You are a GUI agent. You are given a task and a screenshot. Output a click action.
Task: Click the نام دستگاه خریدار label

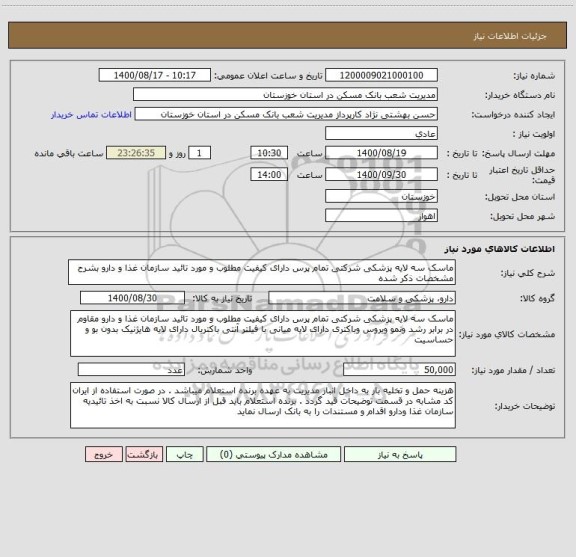point(520,95)
